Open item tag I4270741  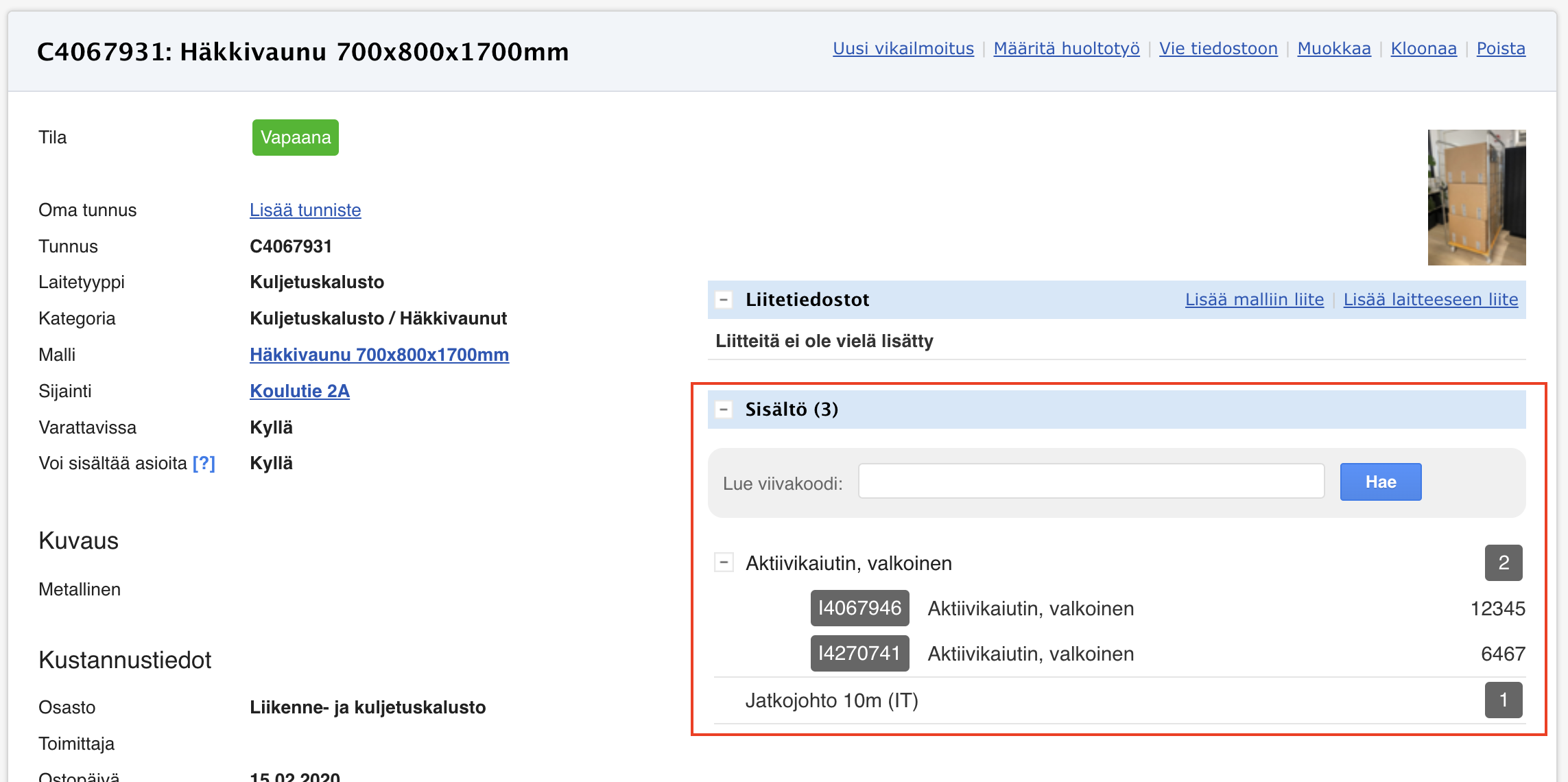(x=859, y=654)
